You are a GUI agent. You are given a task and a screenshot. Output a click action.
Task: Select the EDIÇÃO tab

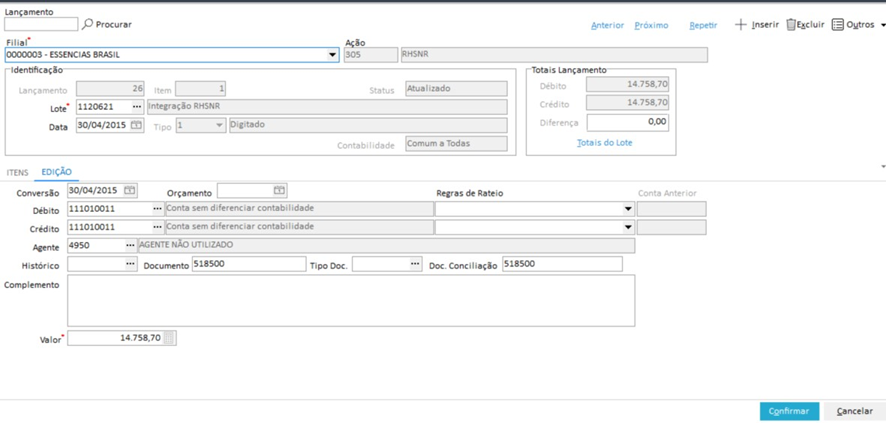pos(57,172)
